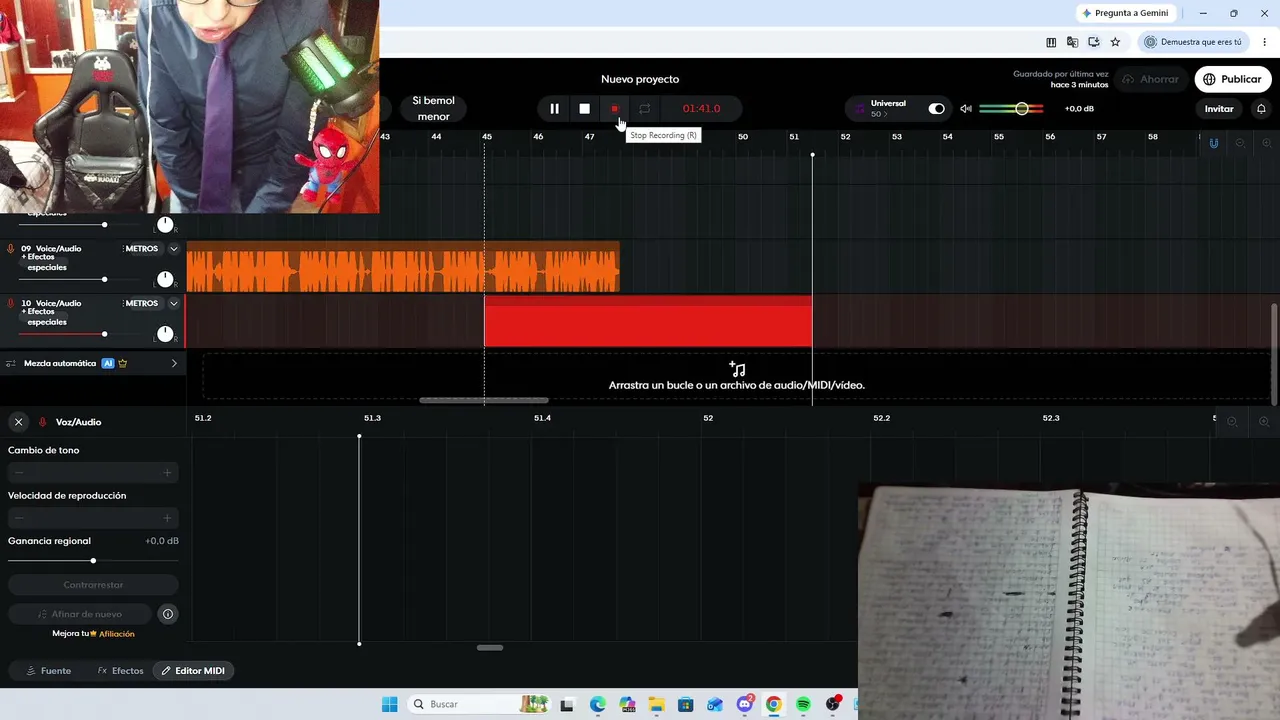Screen dimensions: 1280x720
Task: Click the AI badge next to Mezcla automática
Action: coord(108,364)
